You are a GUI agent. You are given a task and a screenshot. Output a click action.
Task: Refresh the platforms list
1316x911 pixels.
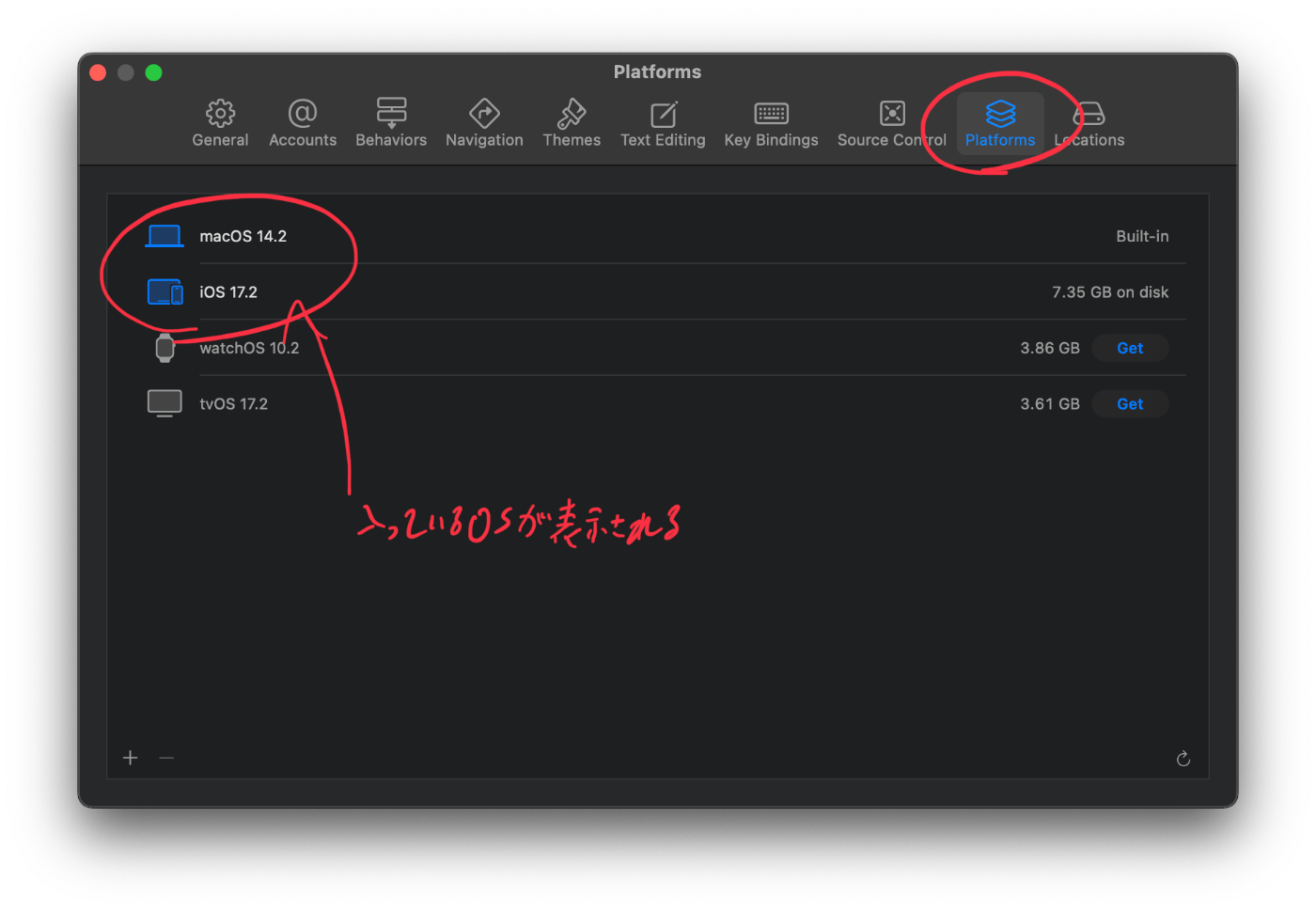(1183, 759)
